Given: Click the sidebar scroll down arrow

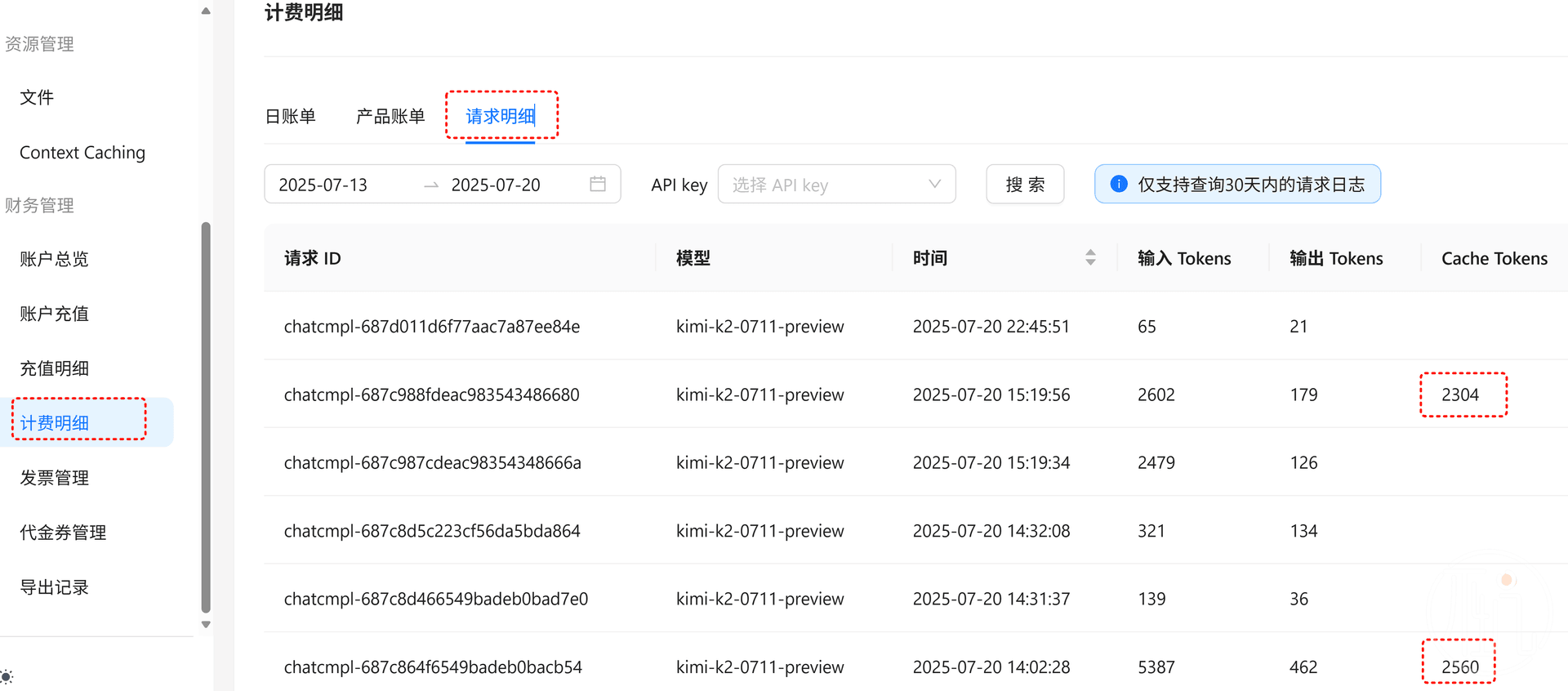Looking at the screenshot, I should click(206, 625).
